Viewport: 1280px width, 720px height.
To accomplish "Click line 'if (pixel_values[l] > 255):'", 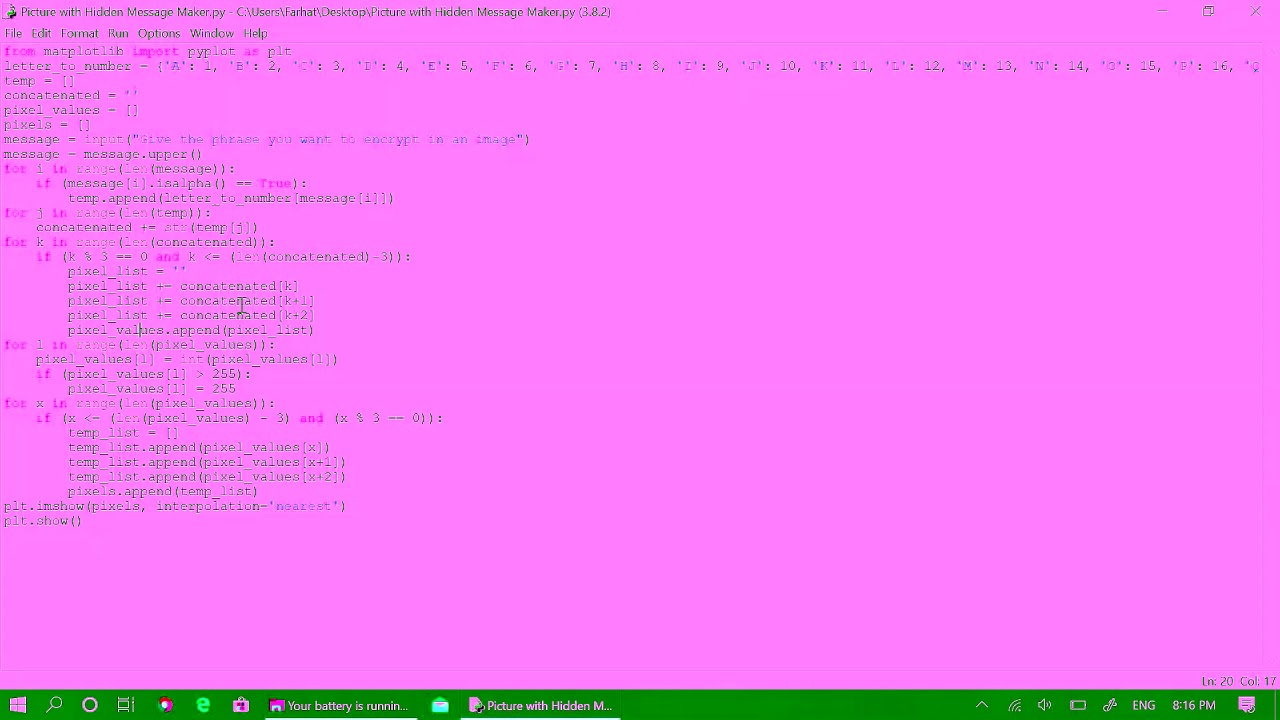I will (143, 374).
